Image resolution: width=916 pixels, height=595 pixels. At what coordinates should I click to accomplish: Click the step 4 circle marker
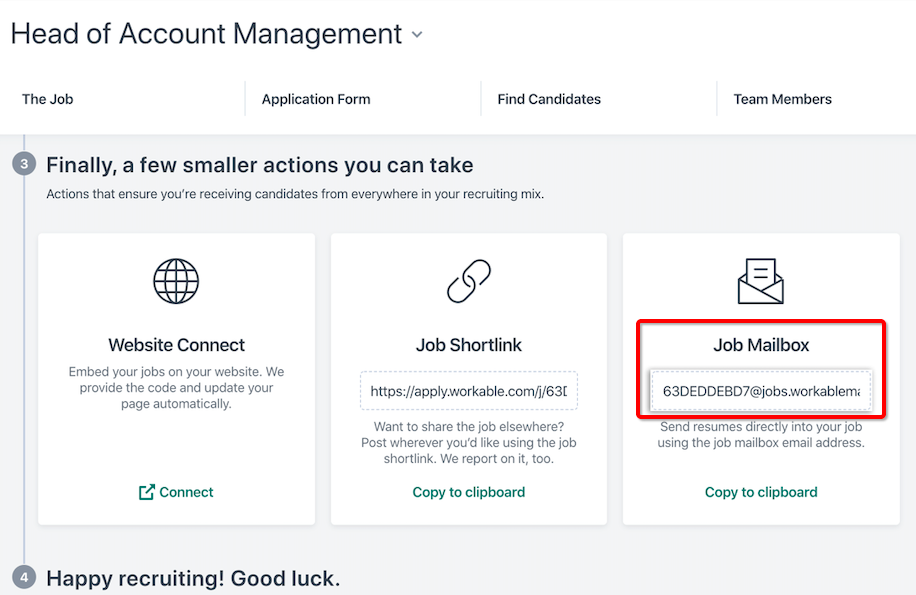24,578
